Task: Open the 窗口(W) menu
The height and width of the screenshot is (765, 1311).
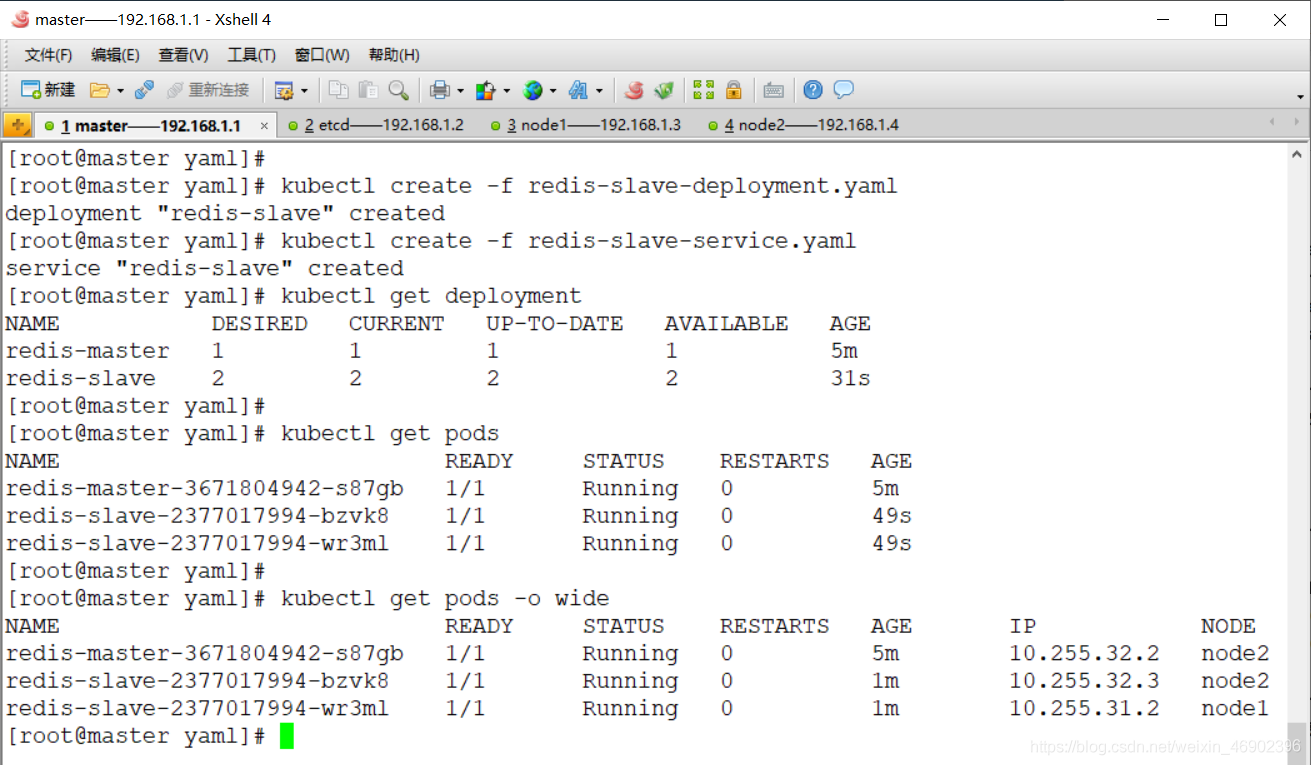Action: tap(322, 55)
